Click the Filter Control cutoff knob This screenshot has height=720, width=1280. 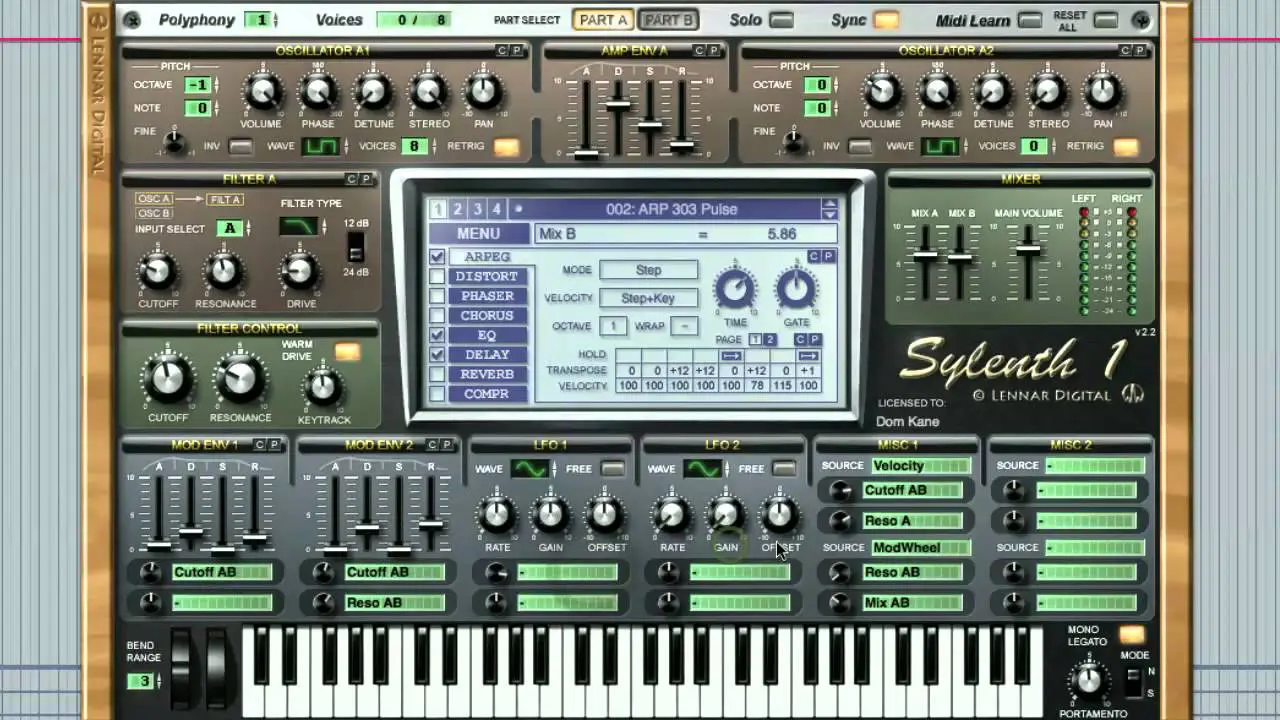click(x=167, y=381)
